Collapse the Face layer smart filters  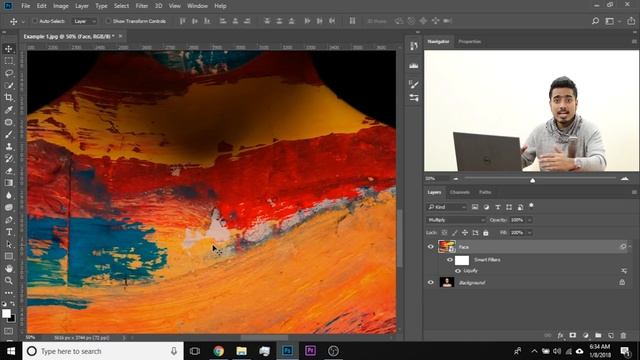[x=630, y=247]
